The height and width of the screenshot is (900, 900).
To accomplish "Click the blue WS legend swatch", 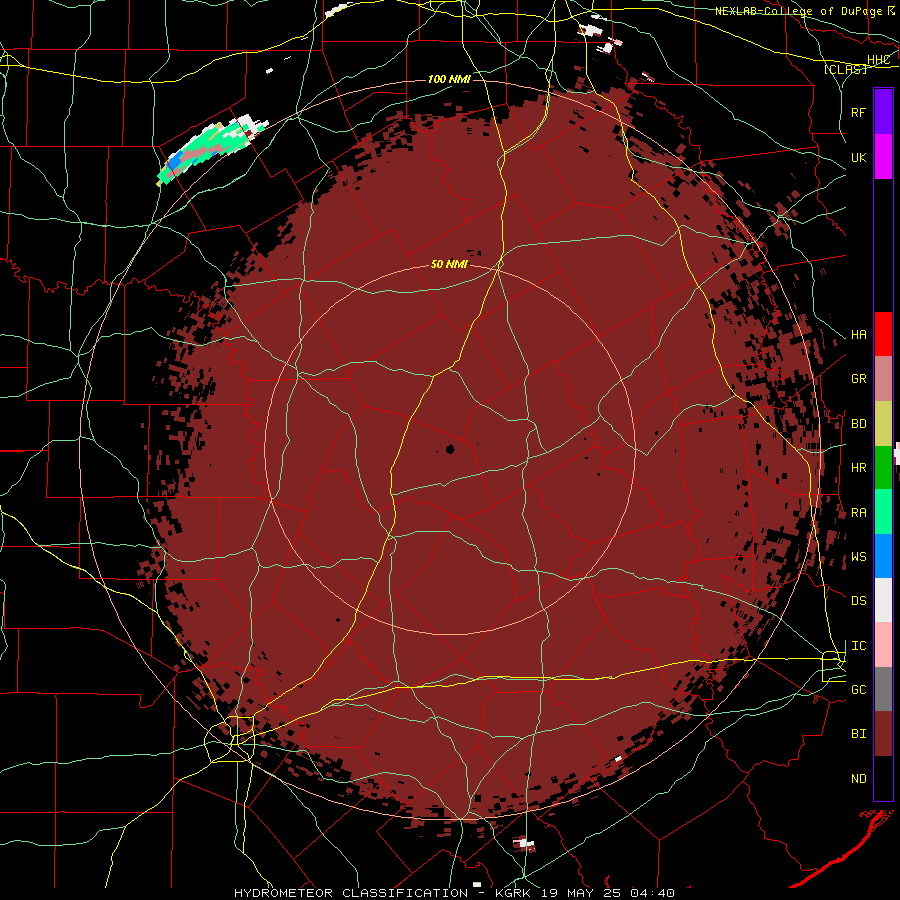I will pos(883,556).
